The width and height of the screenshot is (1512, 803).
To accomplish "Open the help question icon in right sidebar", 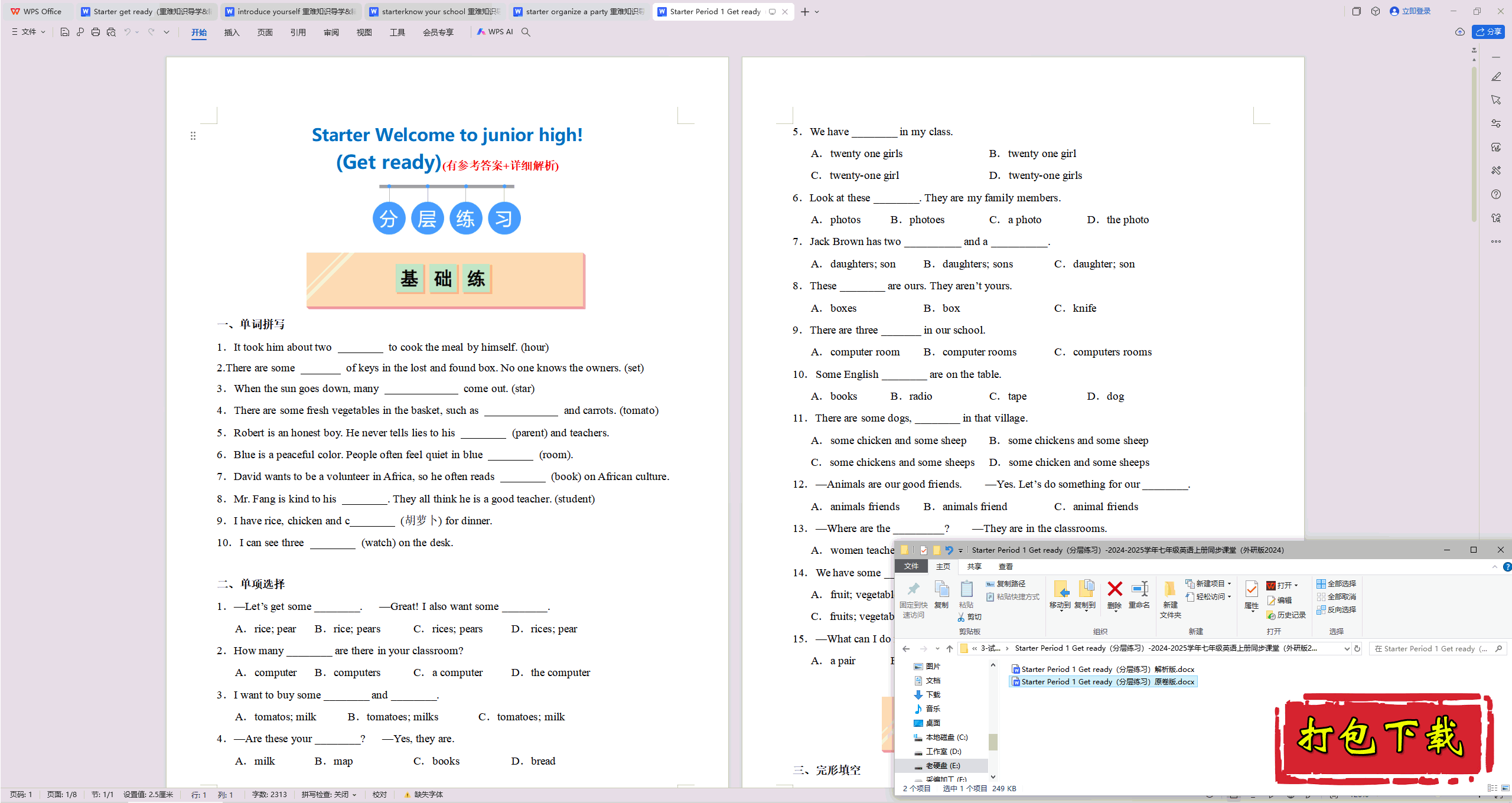I will point(1495,194).
